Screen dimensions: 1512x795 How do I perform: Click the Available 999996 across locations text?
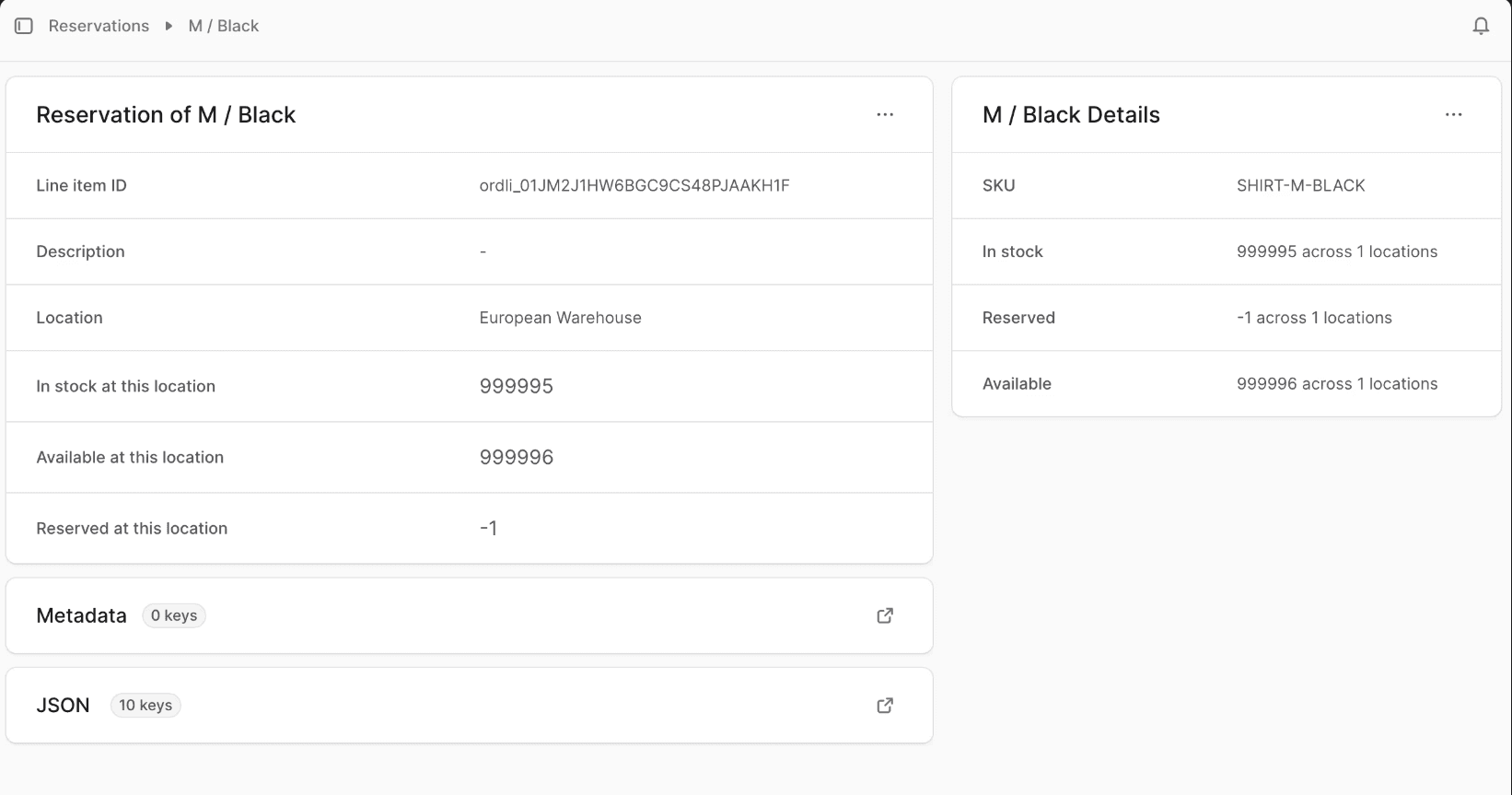click(1336, 384)
